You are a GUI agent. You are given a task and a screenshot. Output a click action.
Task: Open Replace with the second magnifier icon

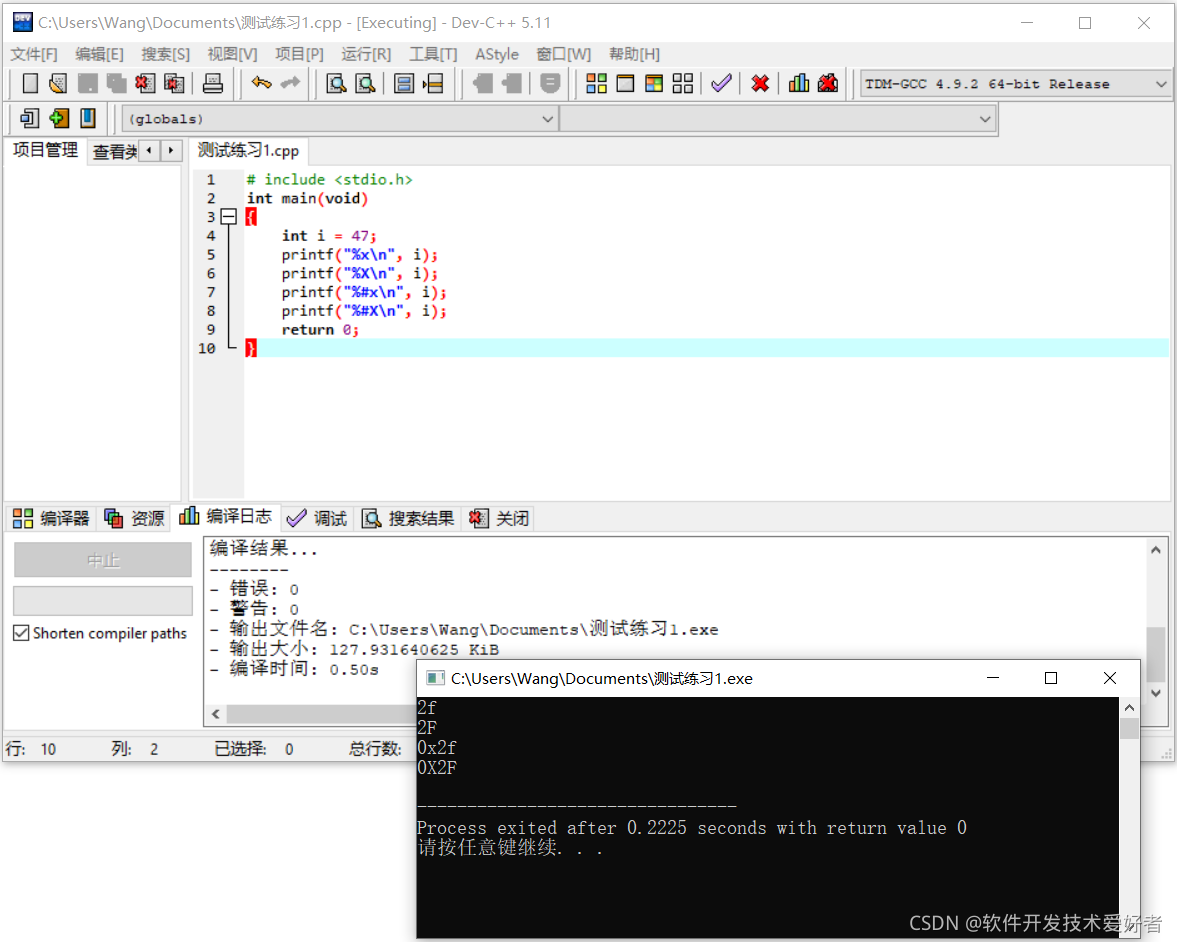(x=366, y=83)
